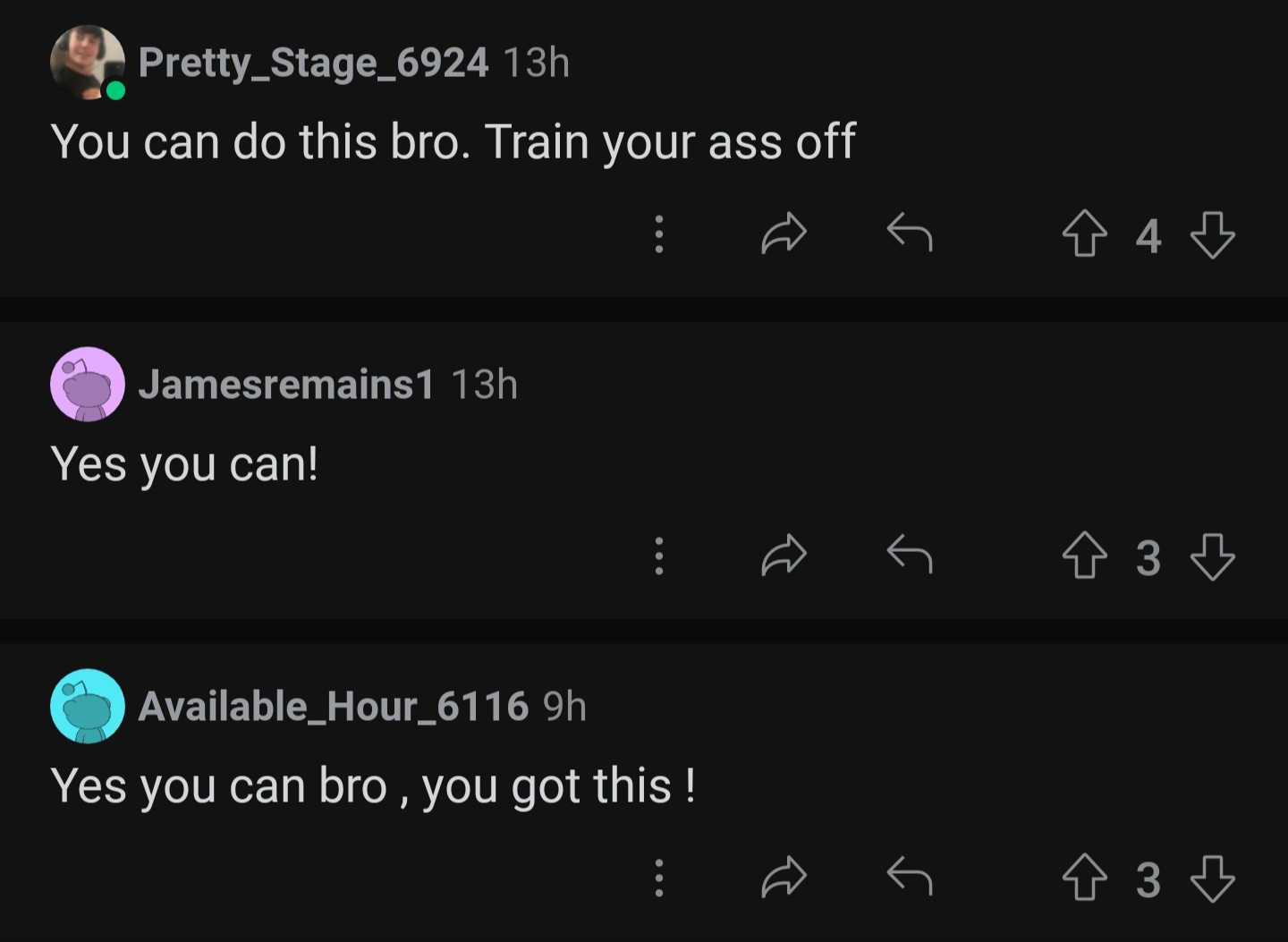Upvote Jamesremains1's comment
This screenshot has height=942, width=1288.
coord(1084,556)
